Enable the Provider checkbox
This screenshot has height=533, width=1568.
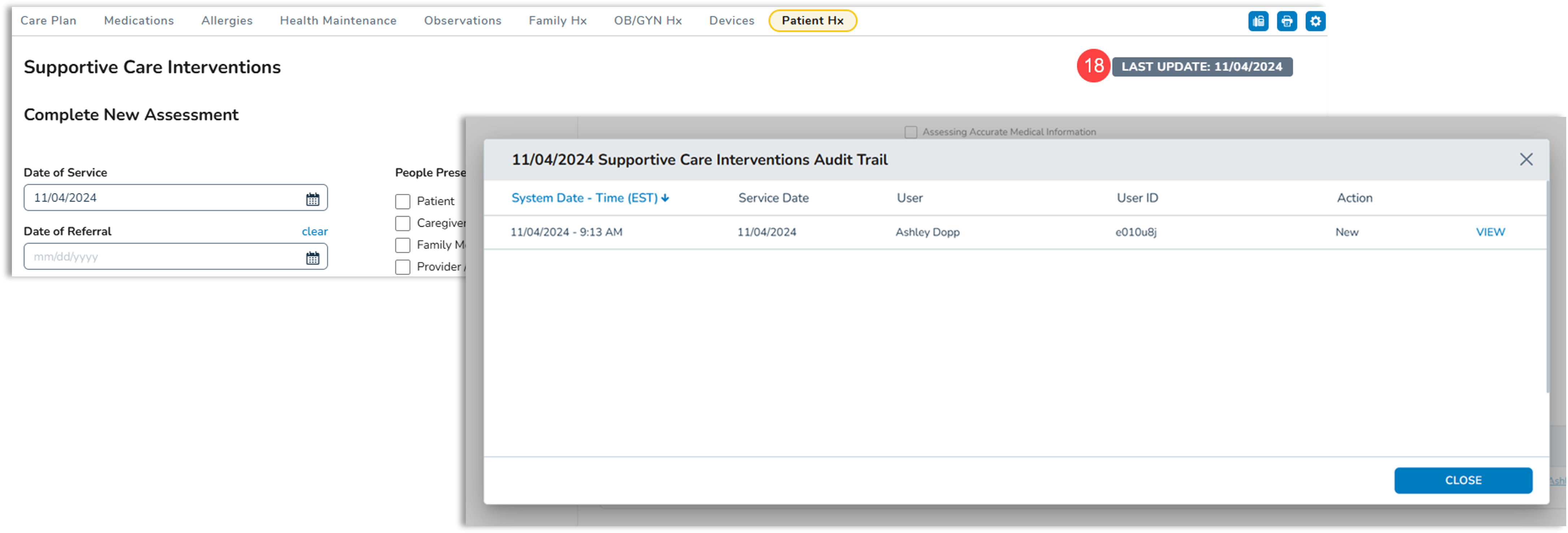(402, 267)
